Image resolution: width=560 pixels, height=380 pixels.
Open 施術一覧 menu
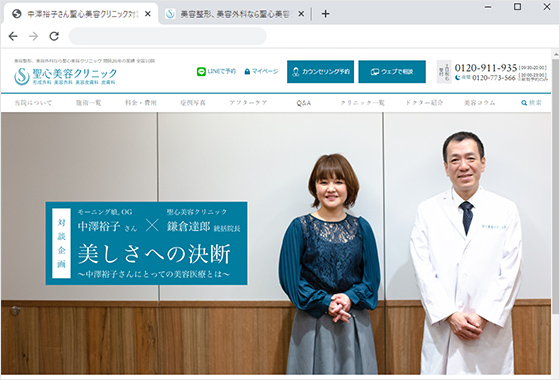[x=89, y=103]
